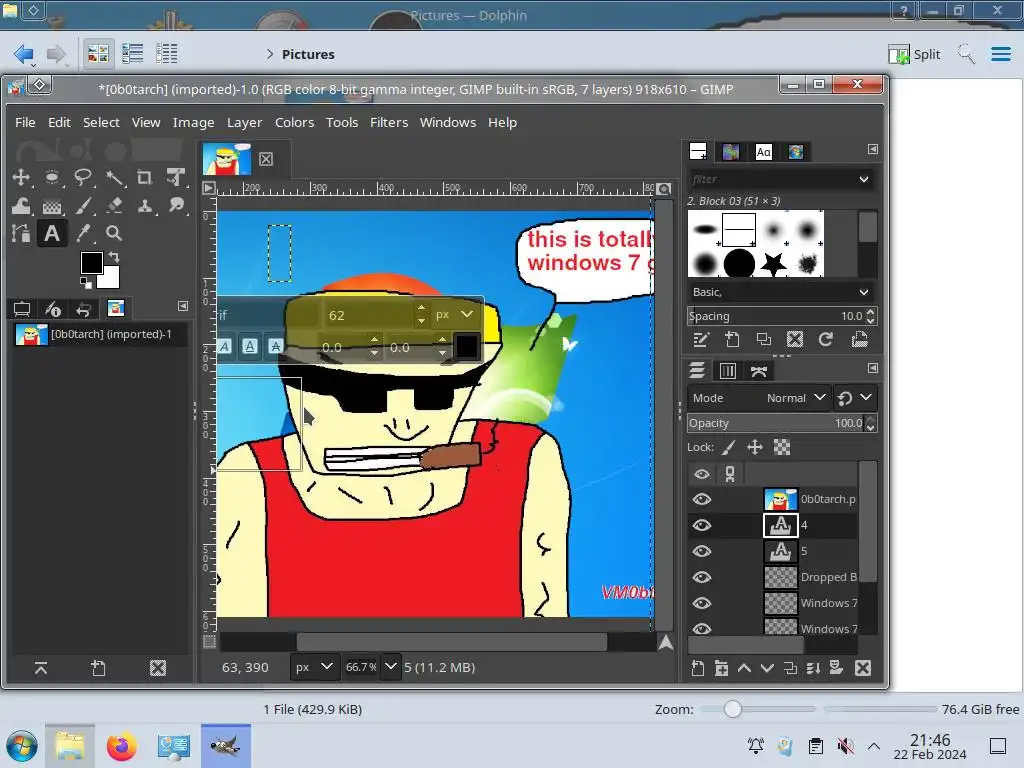Select the Warp Transform tool

click(x=21, y=206)
